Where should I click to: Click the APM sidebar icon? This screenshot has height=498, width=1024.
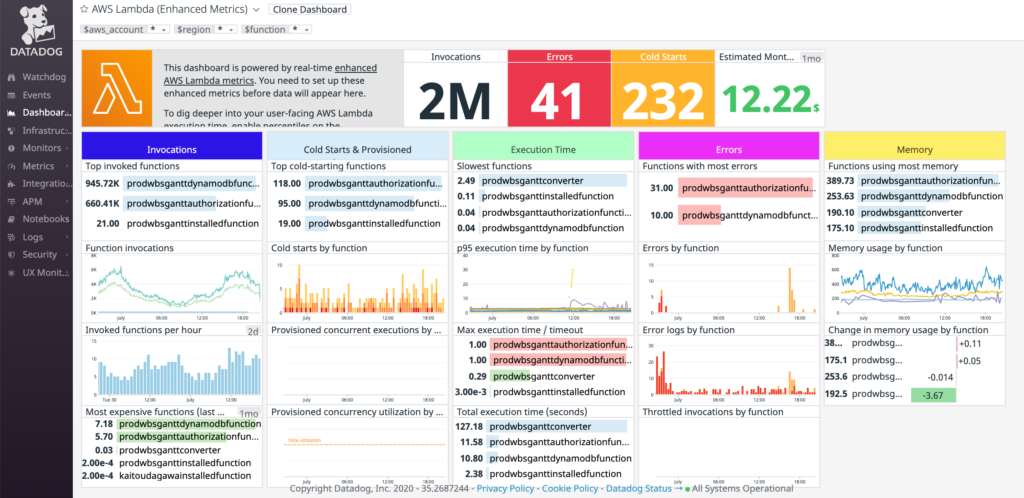pyautogui.click(x=11, y=202)
